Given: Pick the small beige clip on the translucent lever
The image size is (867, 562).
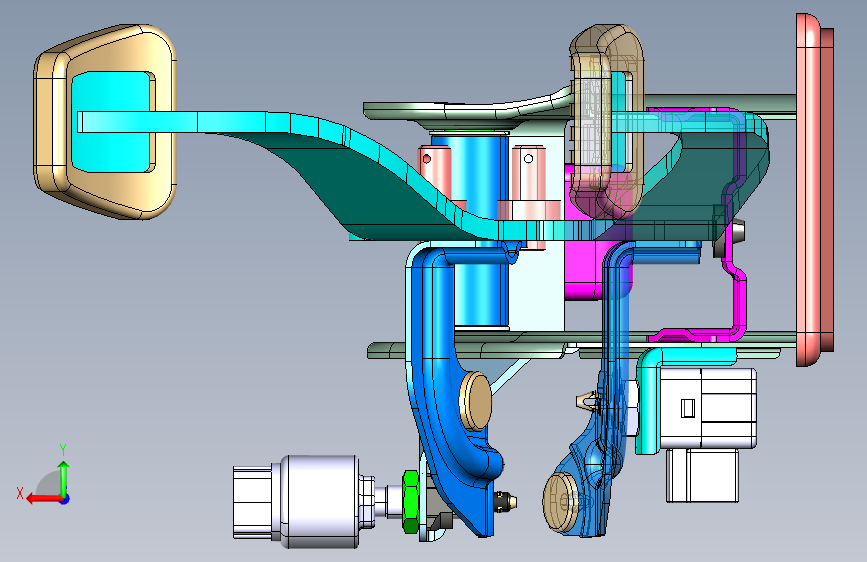Looking at the screenshot, I should pos(588,400).
